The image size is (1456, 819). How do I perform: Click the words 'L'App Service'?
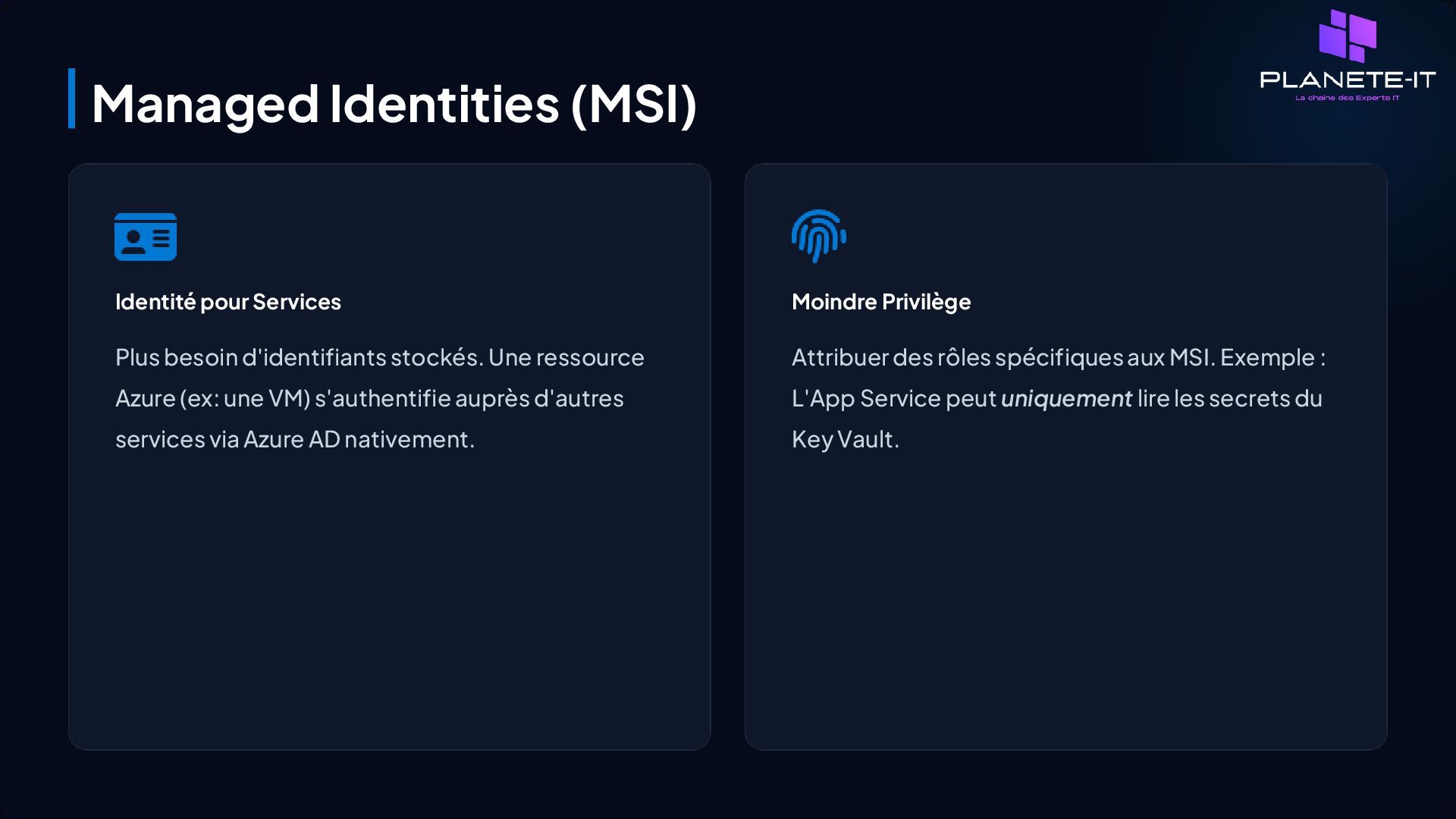point(866,398)
